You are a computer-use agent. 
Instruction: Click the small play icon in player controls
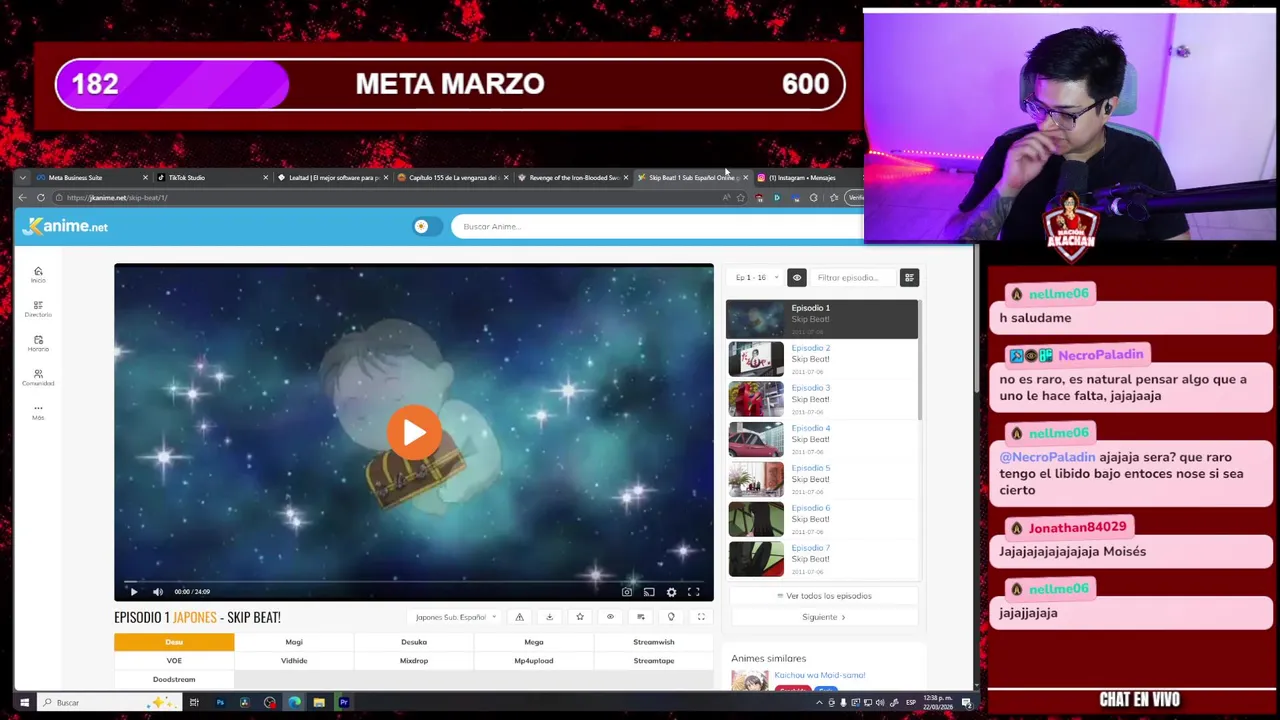(133, 592)
